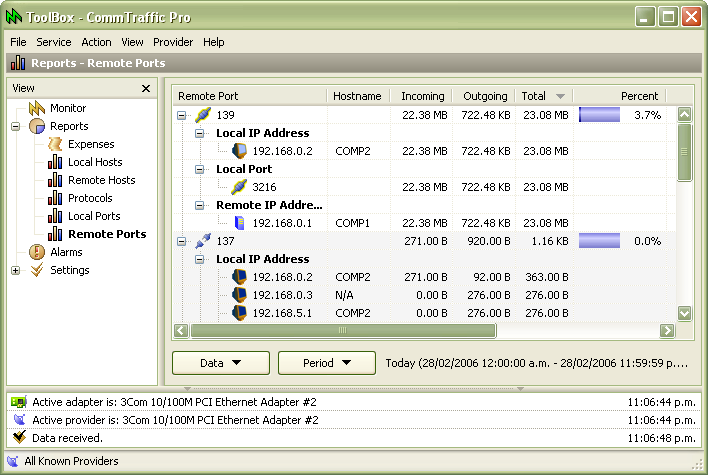Close the View sidebar panel
708x475 pixels.
(146, 88)
